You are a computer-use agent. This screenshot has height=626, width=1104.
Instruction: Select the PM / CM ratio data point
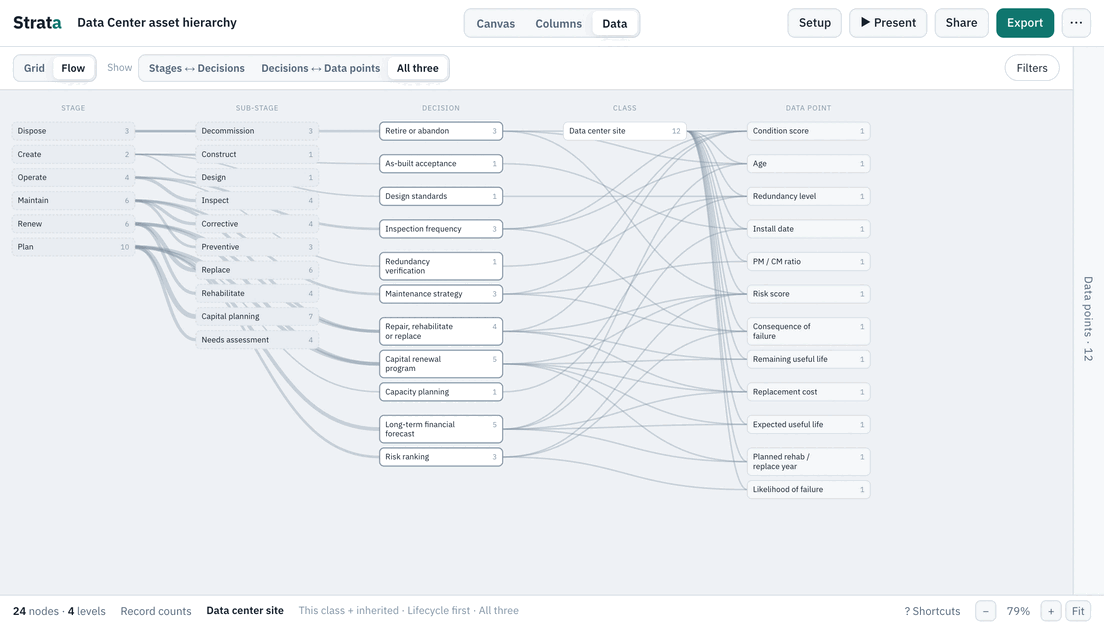(x=808, y=261)
